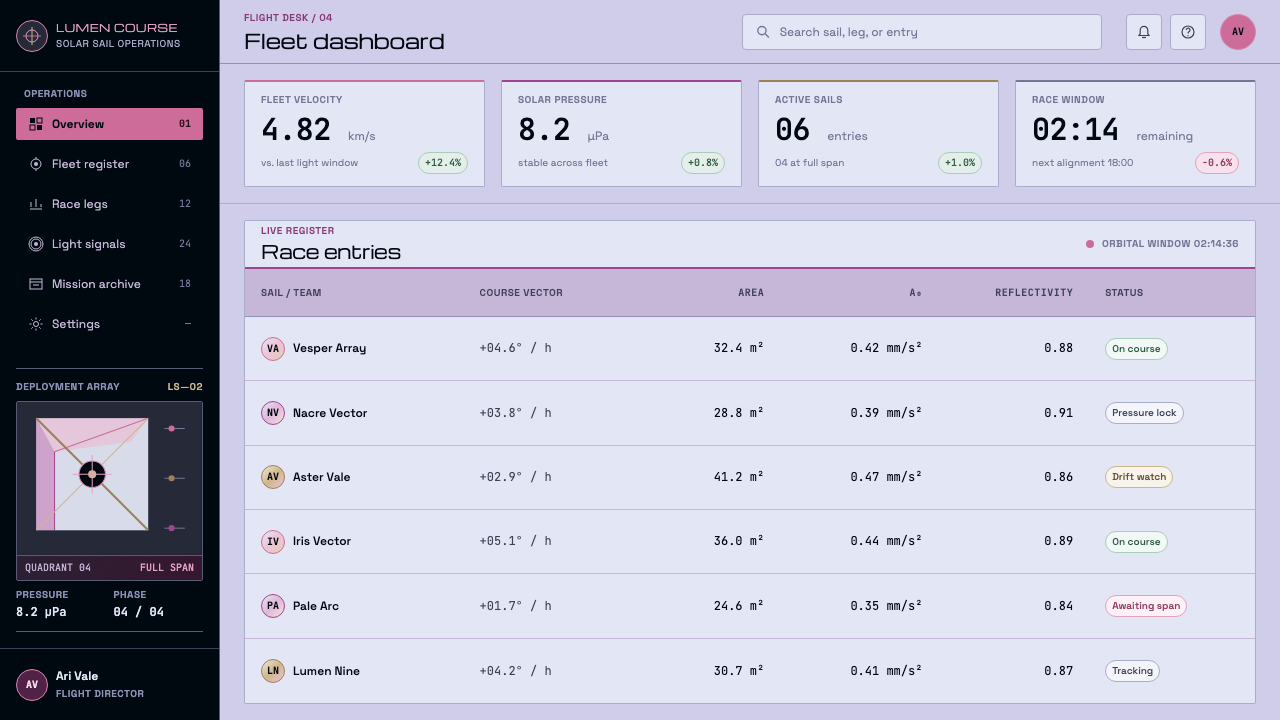Screen dimensions: 1280x720
Task: Click the AV avatar for Aster Vale
Action: (x=273, y=477)
